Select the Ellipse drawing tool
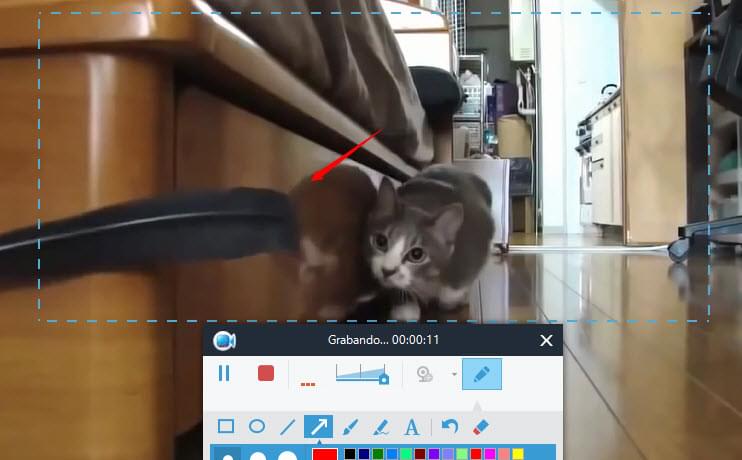Screen dimensions: 742x460 coord(257,427)
